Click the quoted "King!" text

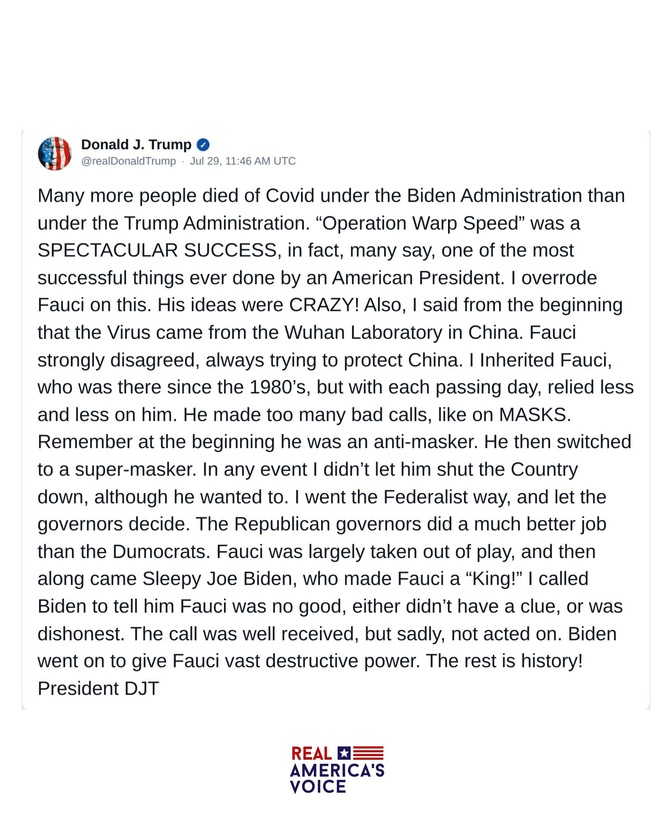pos(491,579)
